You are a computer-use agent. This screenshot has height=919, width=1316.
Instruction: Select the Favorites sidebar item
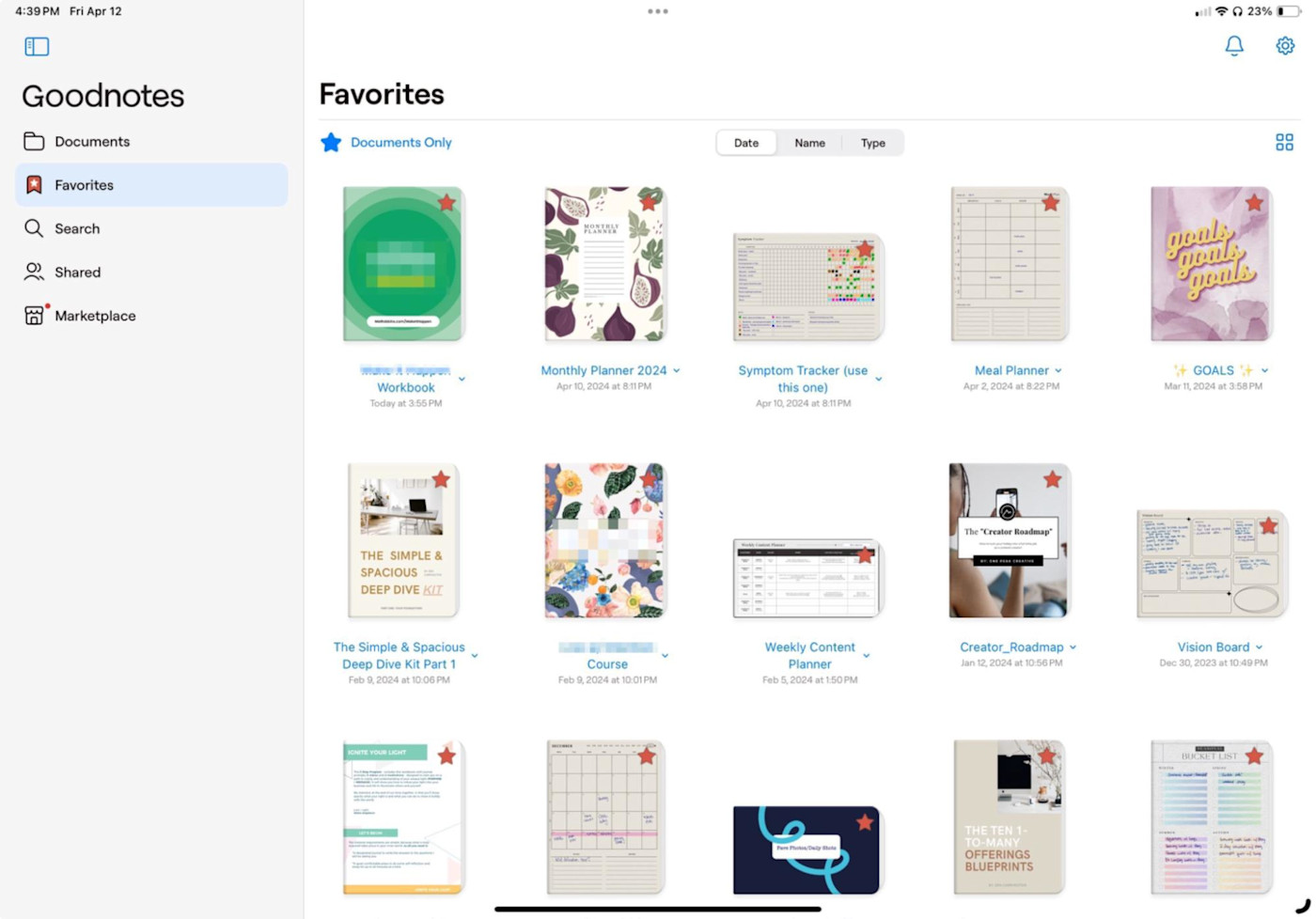(x=151, y=185)
